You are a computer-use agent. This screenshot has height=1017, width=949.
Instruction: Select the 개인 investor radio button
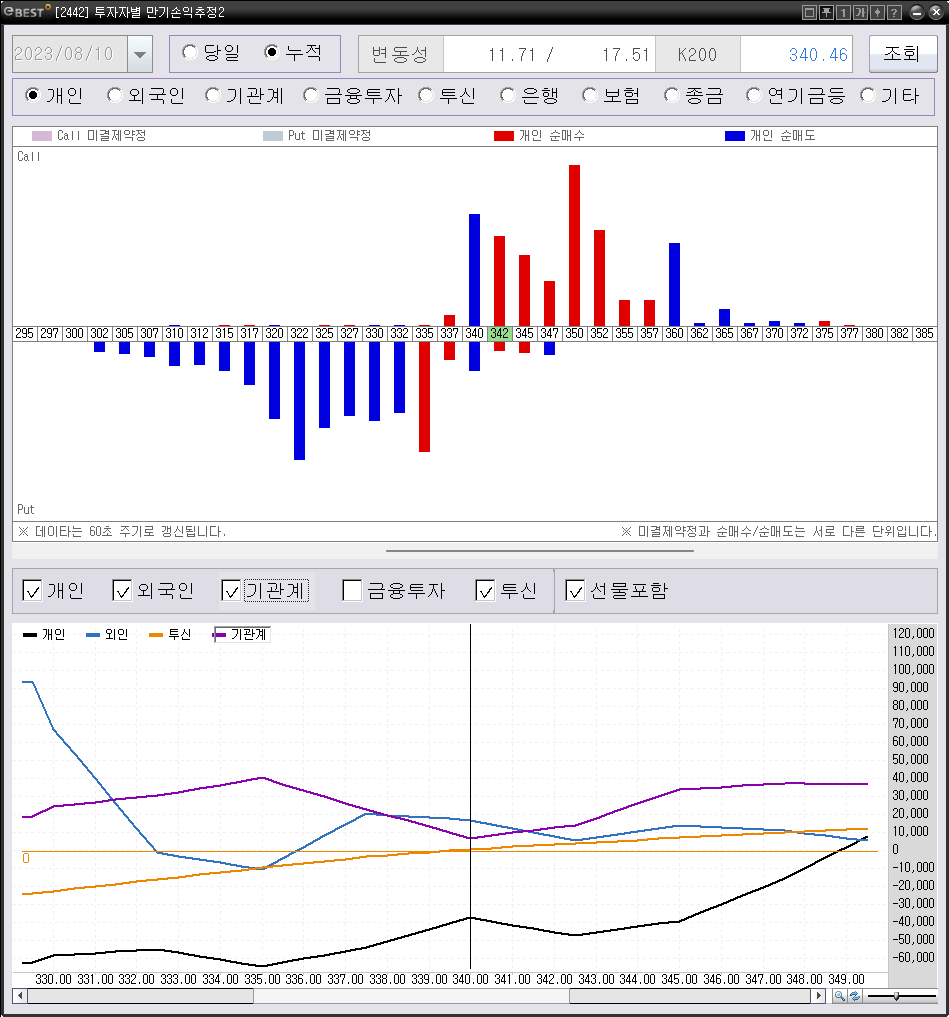32,95
